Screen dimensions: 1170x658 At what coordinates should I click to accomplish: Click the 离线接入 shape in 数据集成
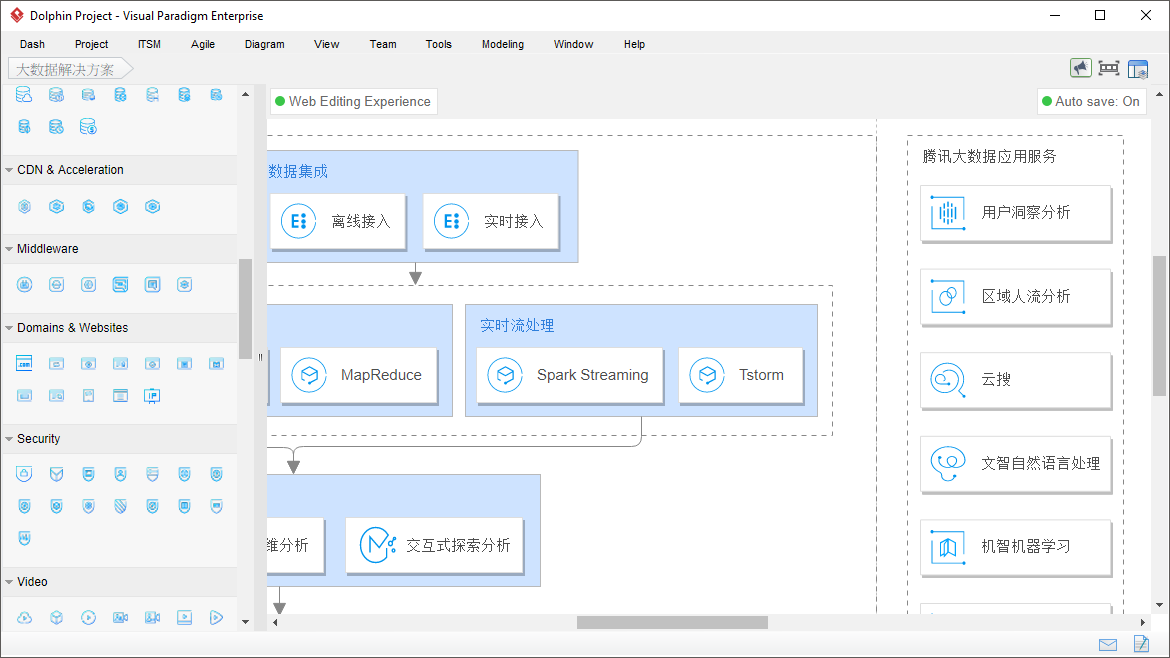tap(338, 221)
